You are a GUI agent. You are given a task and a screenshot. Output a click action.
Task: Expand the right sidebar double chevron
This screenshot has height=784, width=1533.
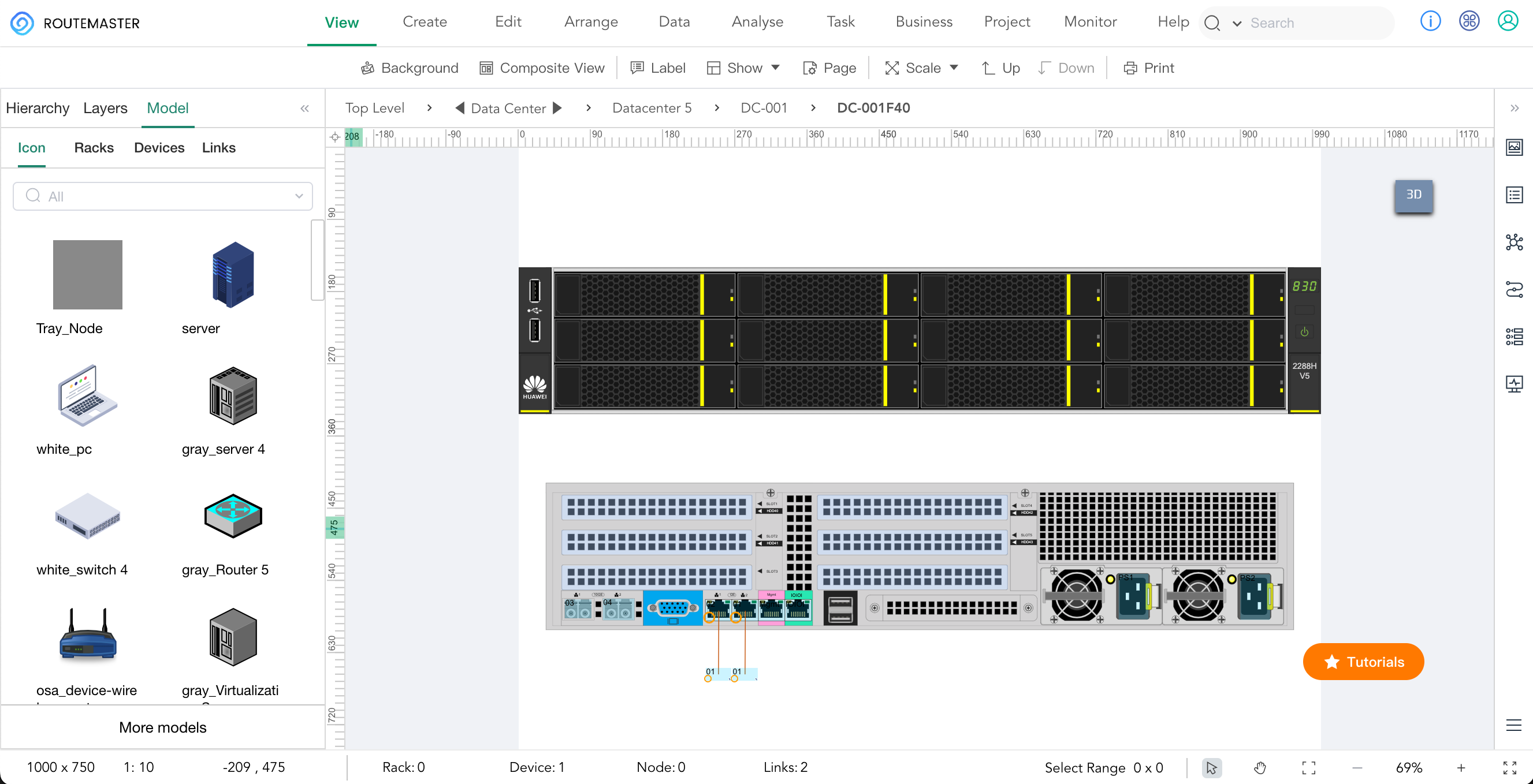(x=1514, y=109)
